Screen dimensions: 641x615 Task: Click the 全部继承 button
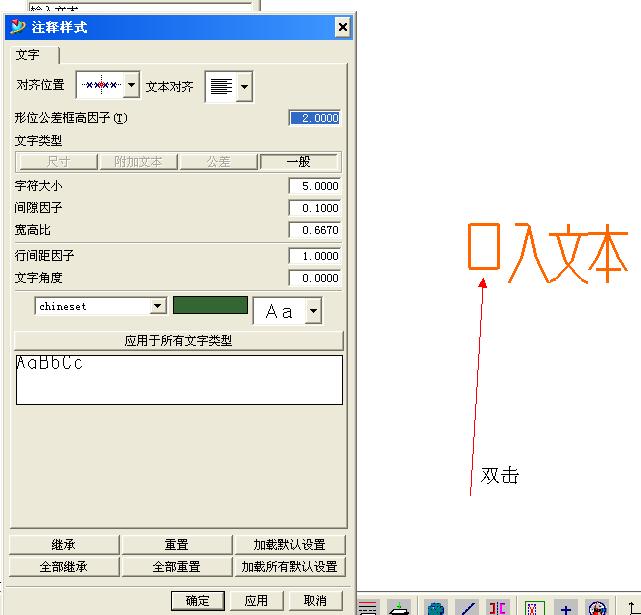64,567
